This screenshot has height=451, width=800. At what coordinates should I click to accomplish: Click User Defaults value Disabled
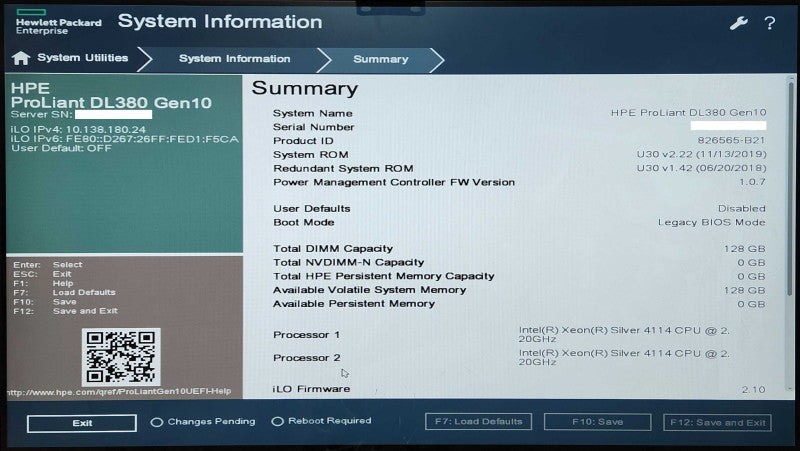point(741,209)
